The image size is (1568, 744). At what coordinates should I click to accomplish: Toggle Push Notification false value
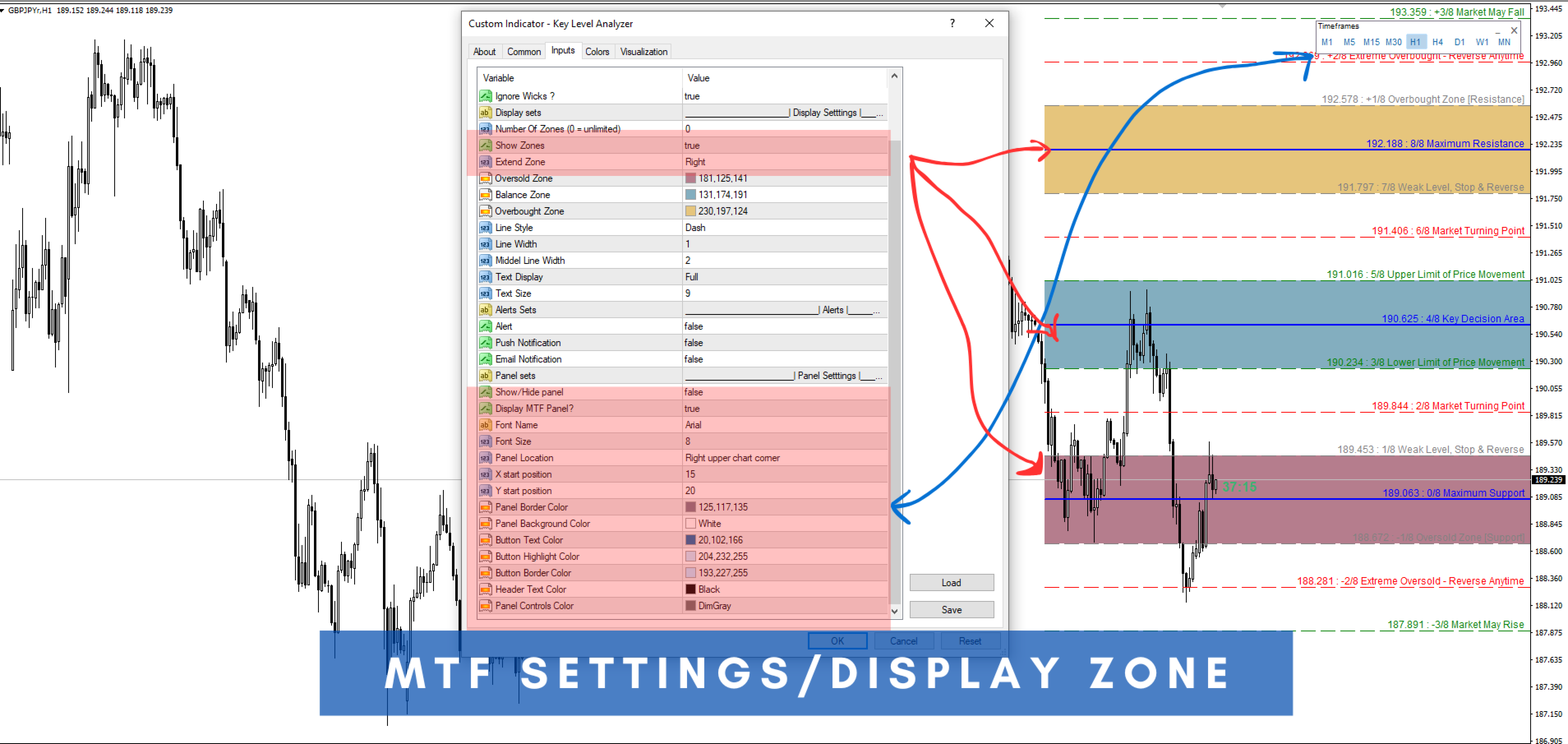coord(785,343)
